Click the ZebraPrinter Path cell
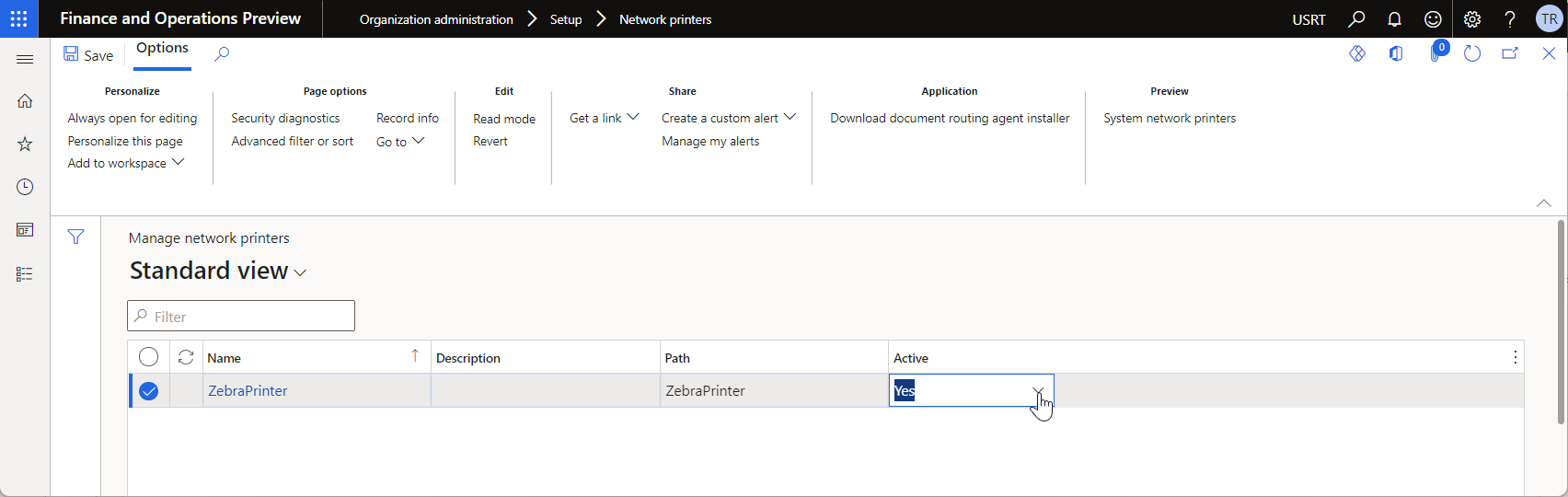 click(774, 390)
